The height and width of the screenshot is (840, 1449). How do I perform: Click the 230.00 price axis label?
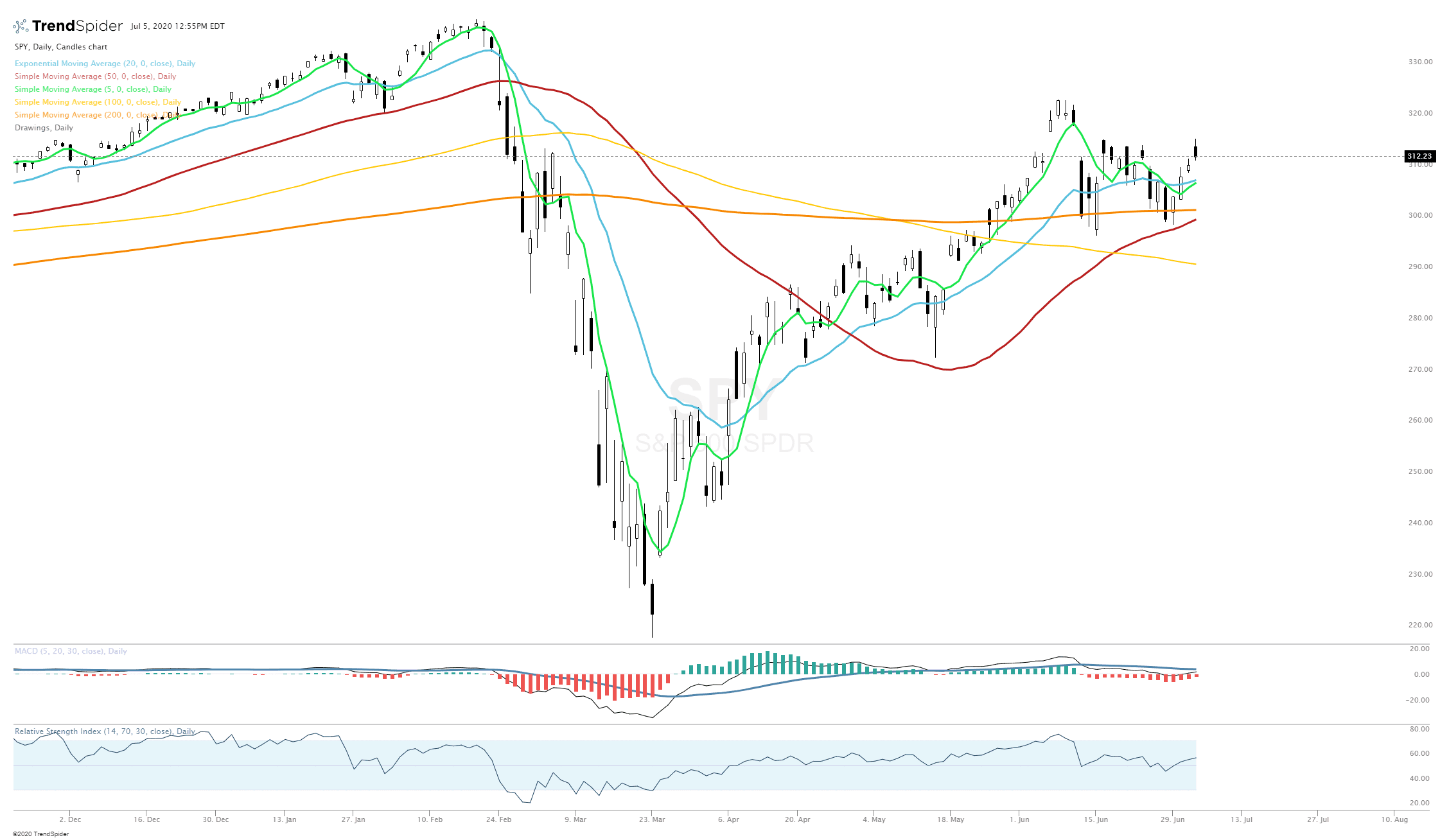[x=1420, y=574]
